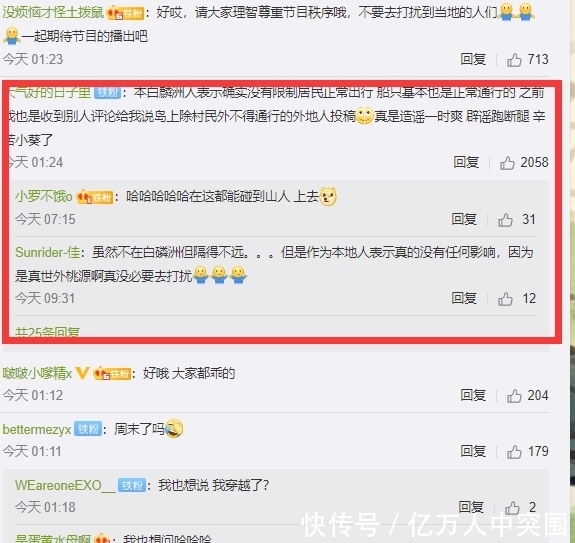Open 没烦恼才怪土拨鼠's user profile
This screenshot has height=543, width=575.
pos(54,13)
